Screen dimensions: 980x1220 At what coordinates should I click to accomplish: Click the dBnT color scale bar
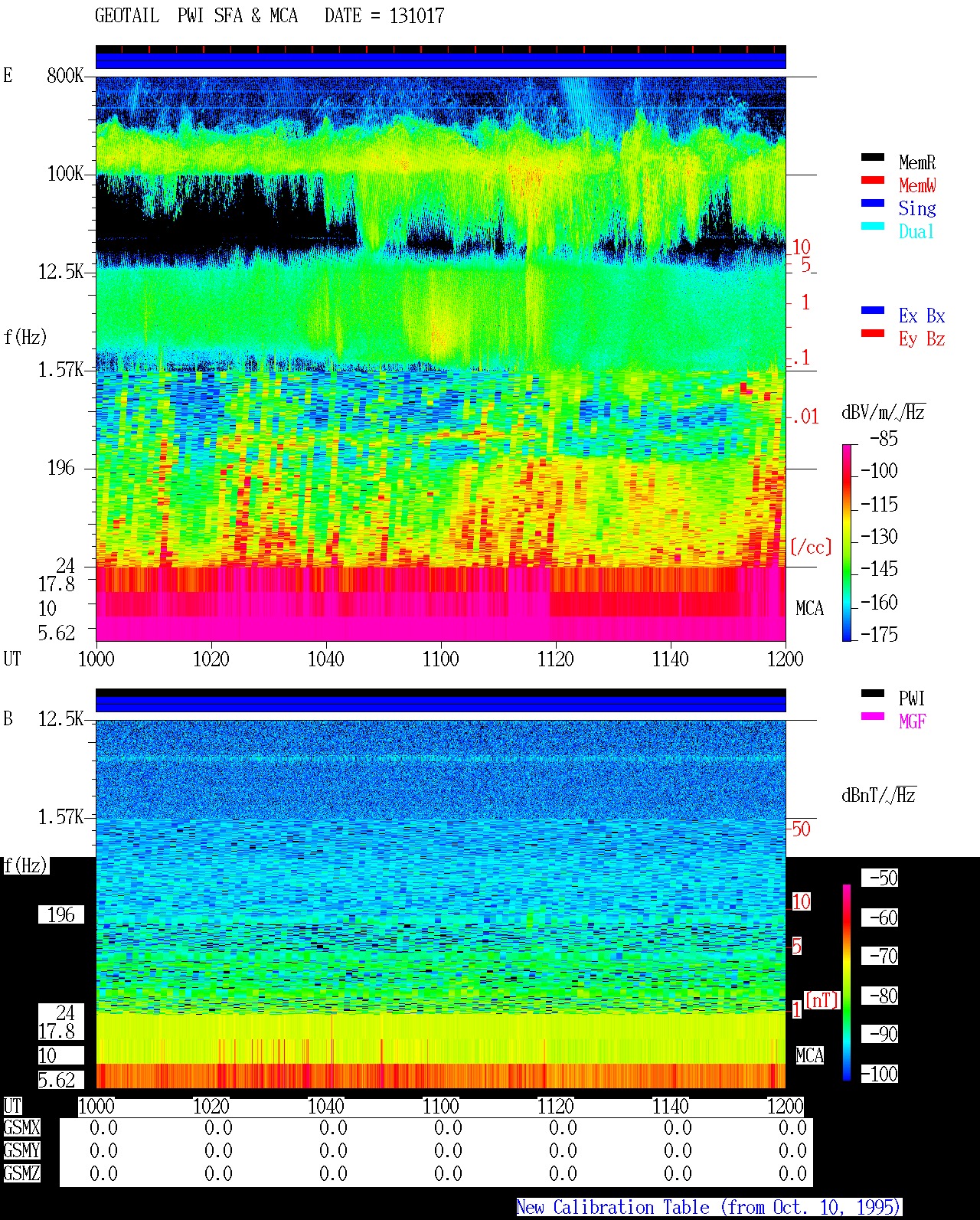pyautogui.click(x=847, y=983)
